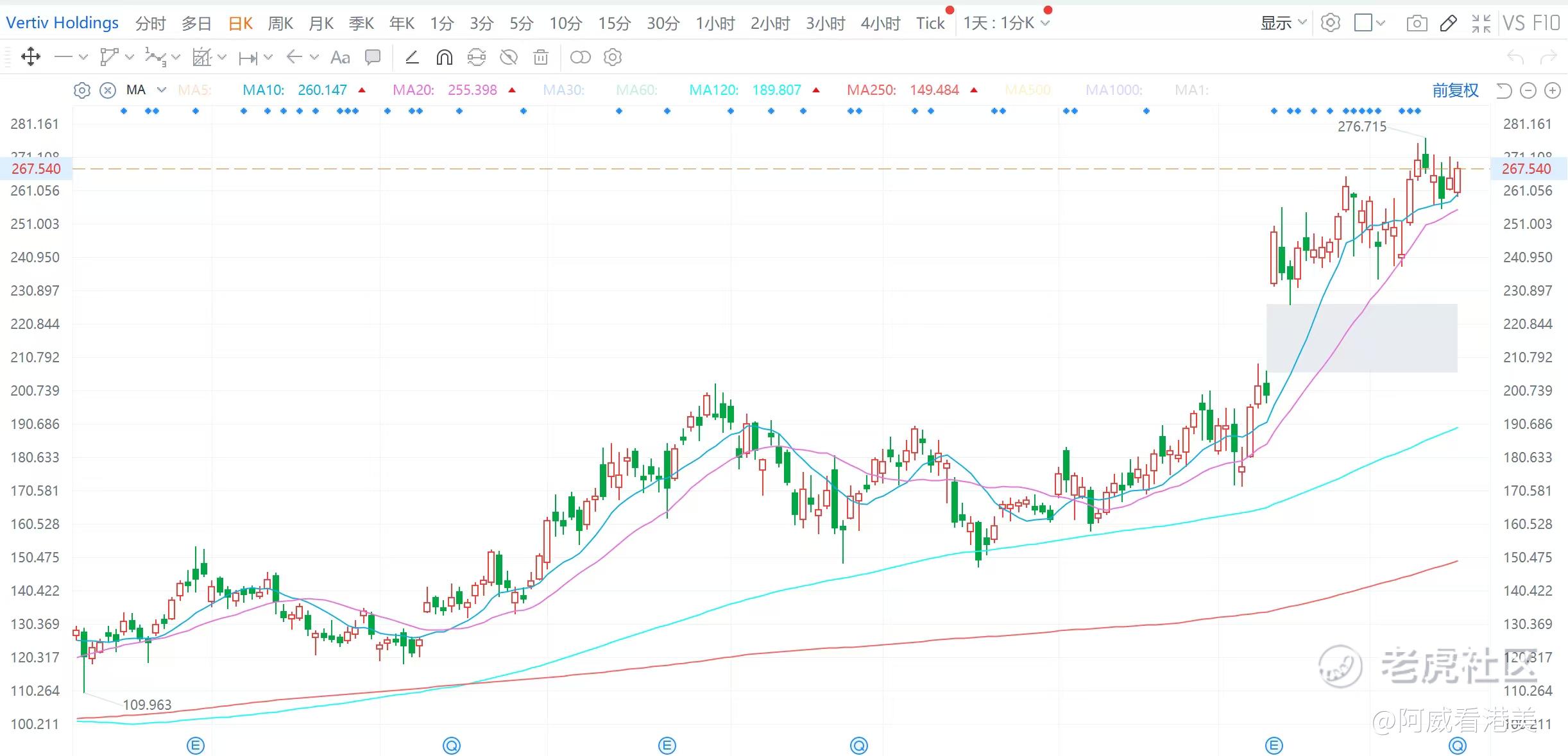1568x756 pixels.
Task: Click the 前复权 adjustment link
Action: pos(1455,90)
